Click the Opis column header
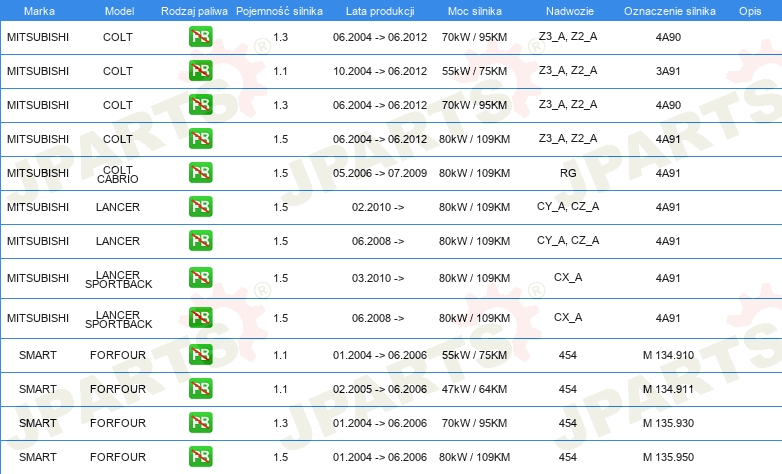The image size is (782, 474). tap(750, 11)
